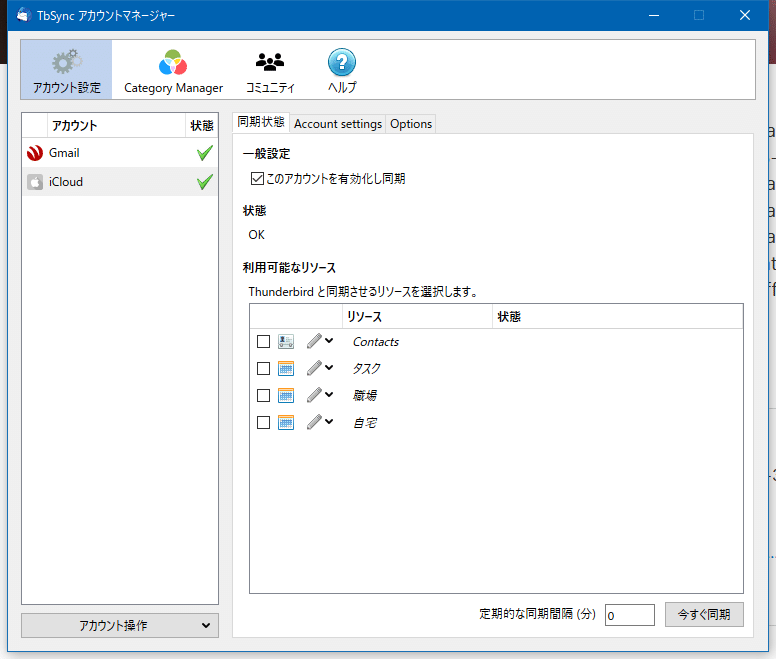Toggle このアカウントを有効化し同期 checkbox
Screen dimensions: 776x659
pyautogui.click(x=257, y=178)
